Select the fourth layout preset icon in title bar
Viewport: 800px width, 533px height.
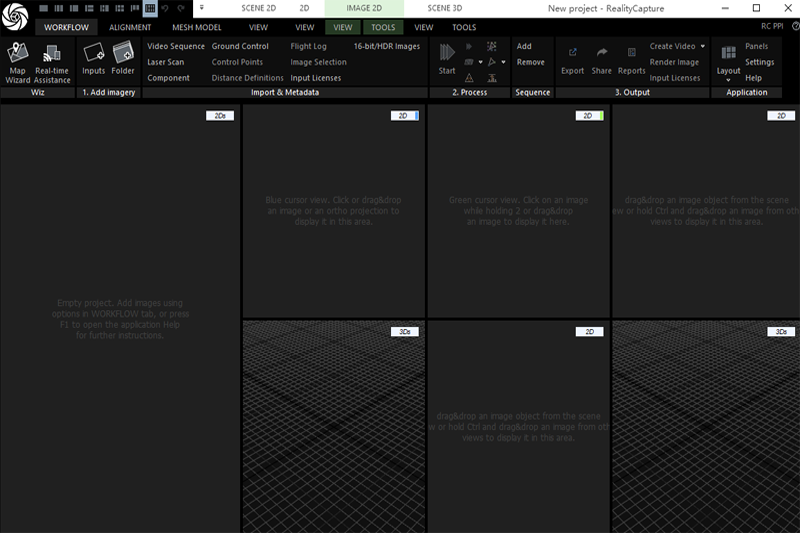point(89,8)
